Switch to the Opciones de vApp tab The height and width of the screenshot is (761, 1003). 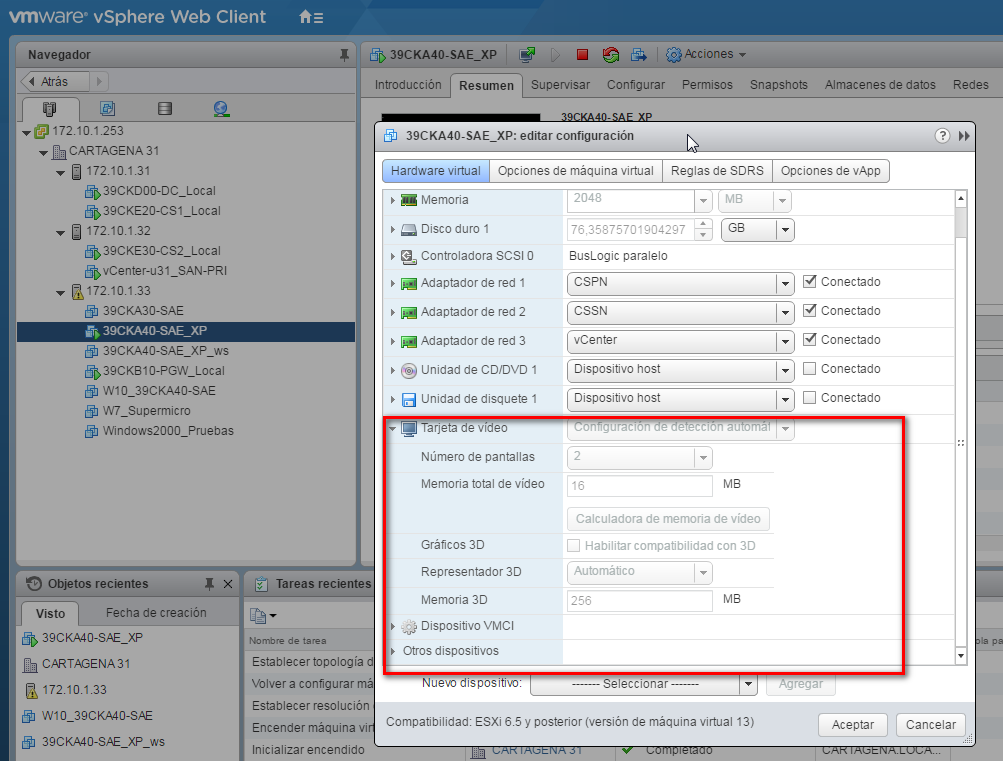pyautogui.click(x=831, y=171)
